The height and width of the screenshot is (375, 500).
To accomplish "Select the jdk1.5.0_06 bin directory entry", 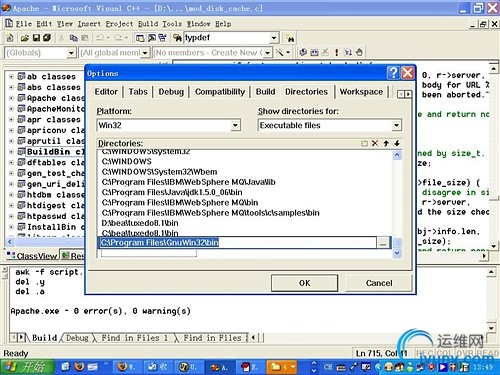I will click(172, 192).
